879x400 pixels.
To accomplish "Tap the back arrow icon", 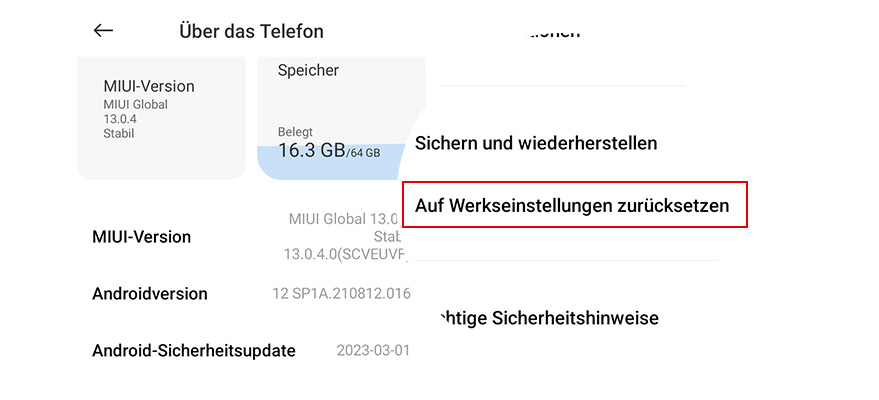I will tap(103, 30).
